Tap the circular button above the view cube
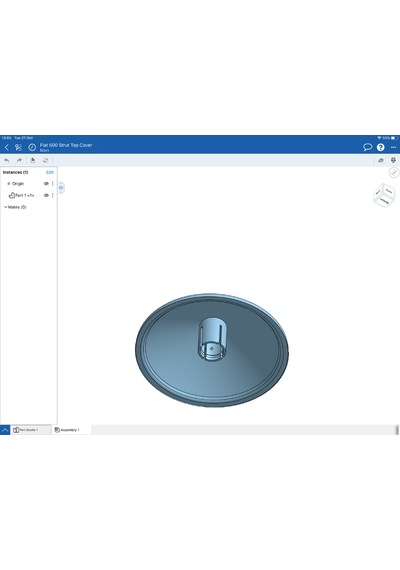Viewport: 400px width, 570px height. pyautogui.click(x=394, y=172)
